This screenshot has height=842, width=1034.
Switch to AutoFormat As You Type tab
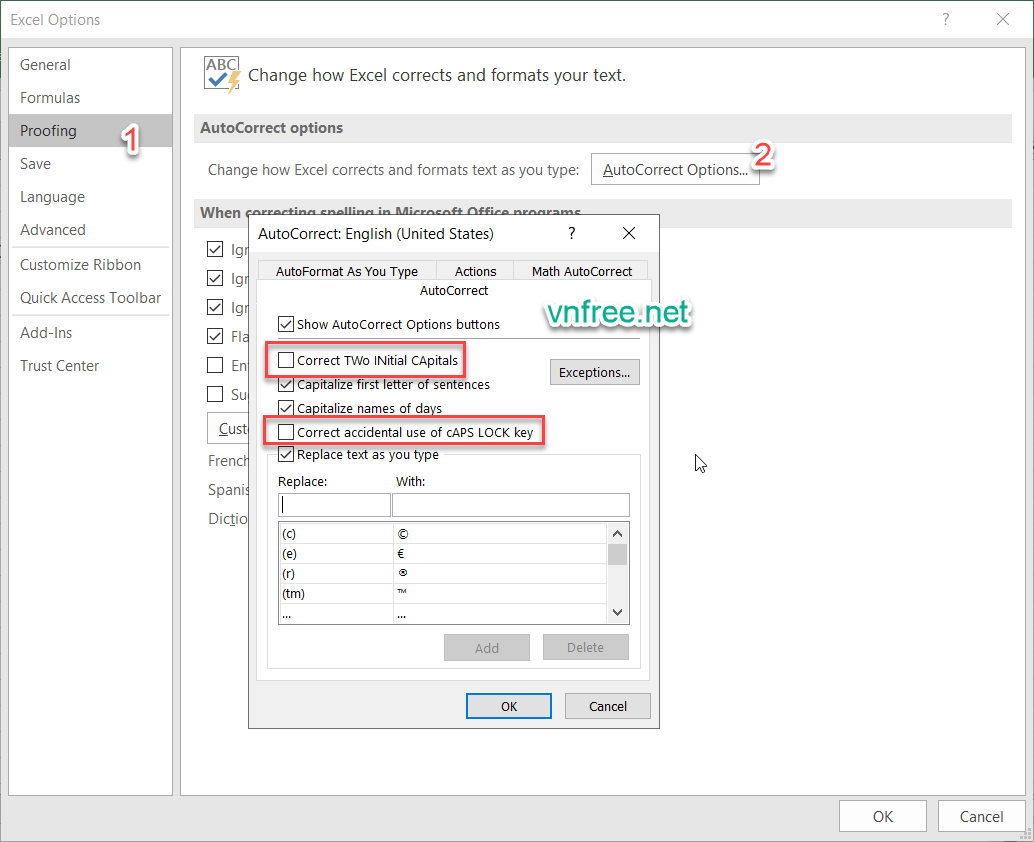click(346, 271)
